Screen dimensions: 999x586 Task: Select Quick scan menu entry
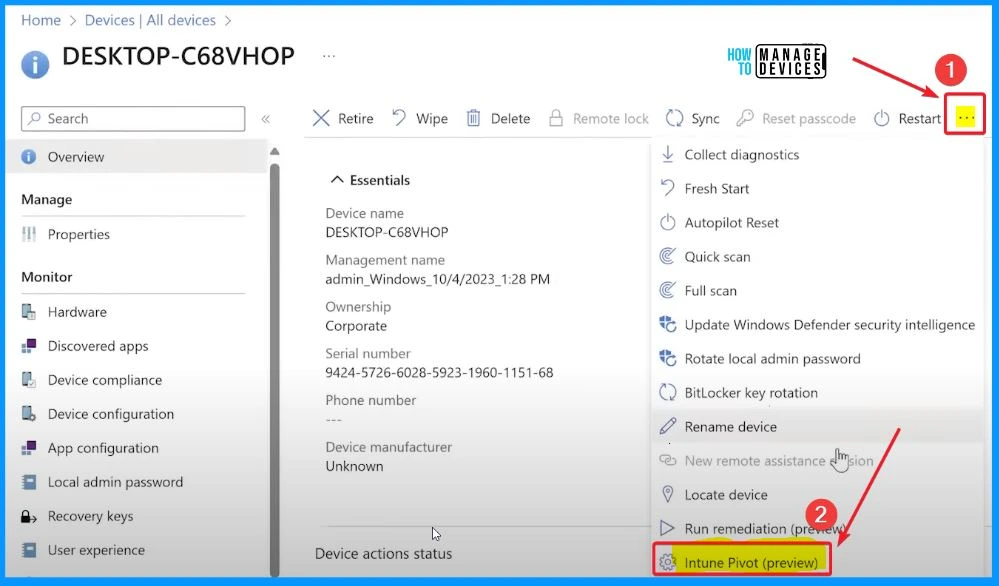[717, 257]
